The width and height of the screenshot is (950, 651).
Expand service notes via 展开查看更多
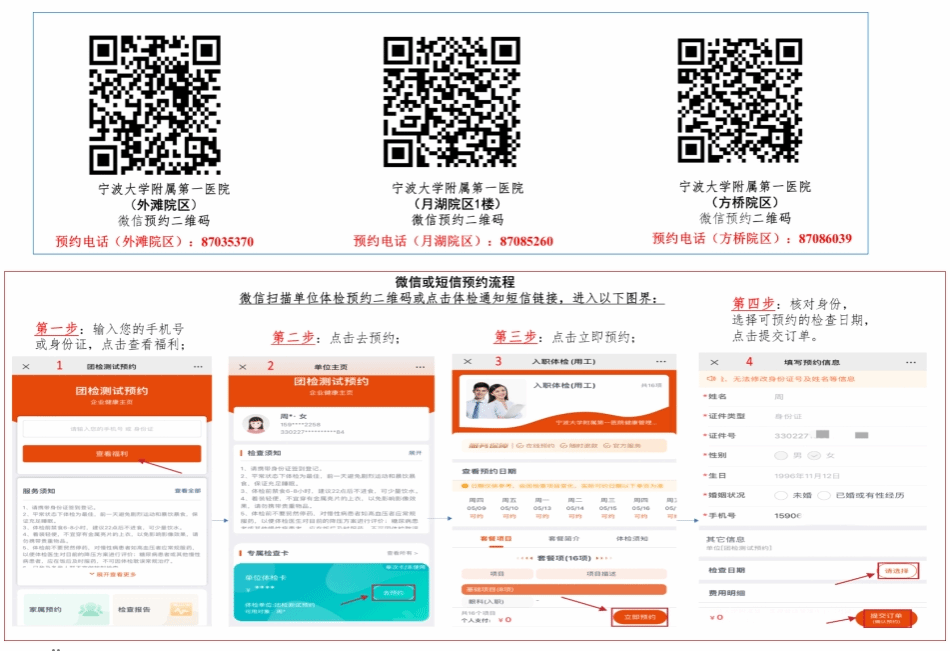[x=112, y=575]
